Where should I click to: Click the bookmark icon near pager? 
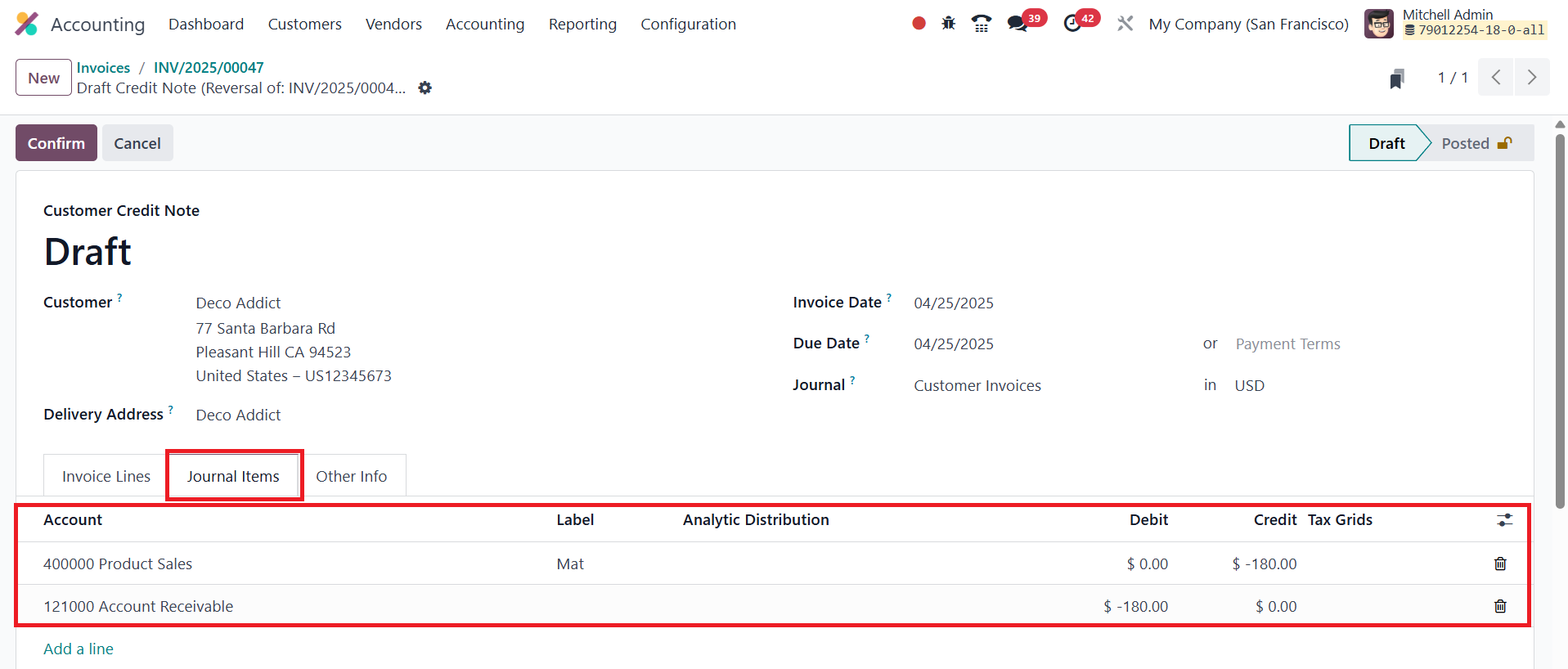click(x=1397, y=79)
